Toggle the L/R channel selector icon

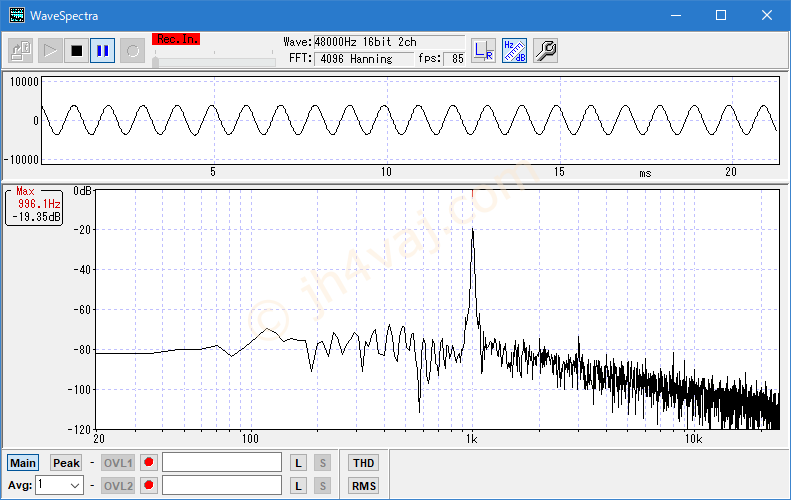(x=483, y=50)
